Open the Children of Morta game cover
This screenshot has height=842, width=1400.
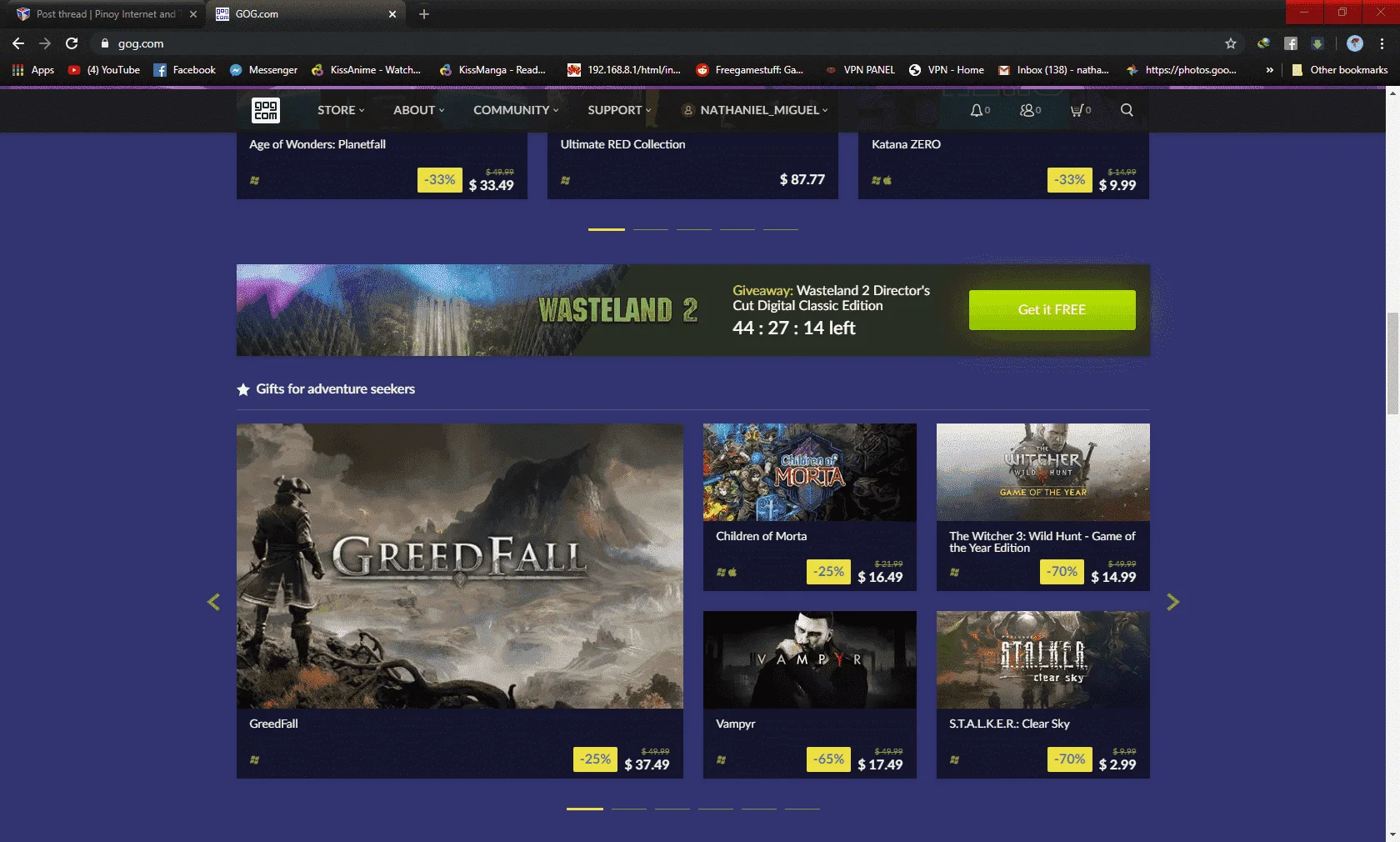[810, 472]
